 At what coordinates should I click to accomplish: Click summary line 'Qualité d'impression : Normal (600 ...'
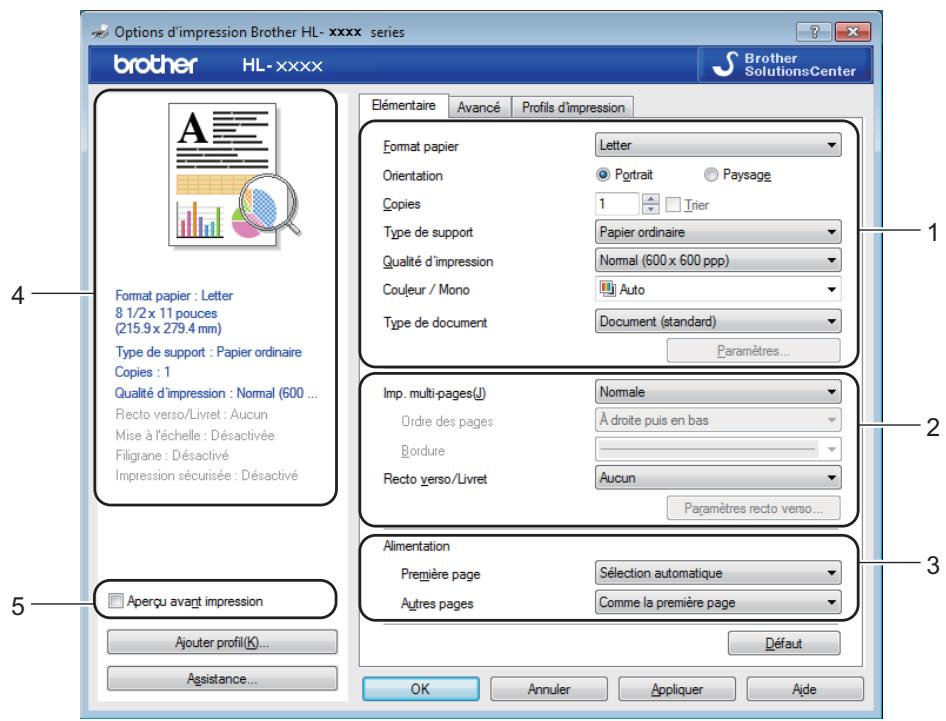coord(216,393)
